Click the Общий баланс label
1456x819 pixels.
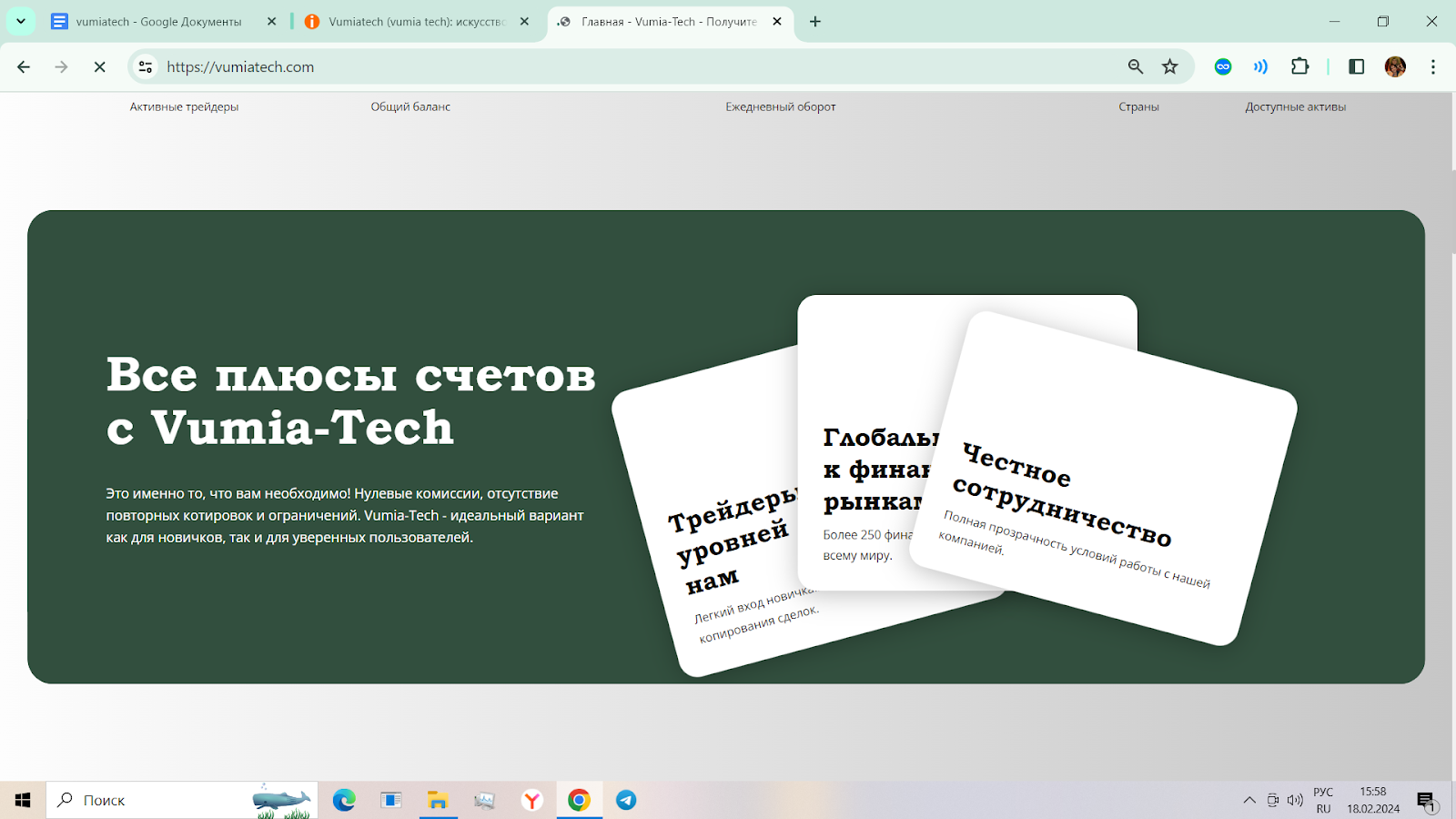[x=410, y=106]
